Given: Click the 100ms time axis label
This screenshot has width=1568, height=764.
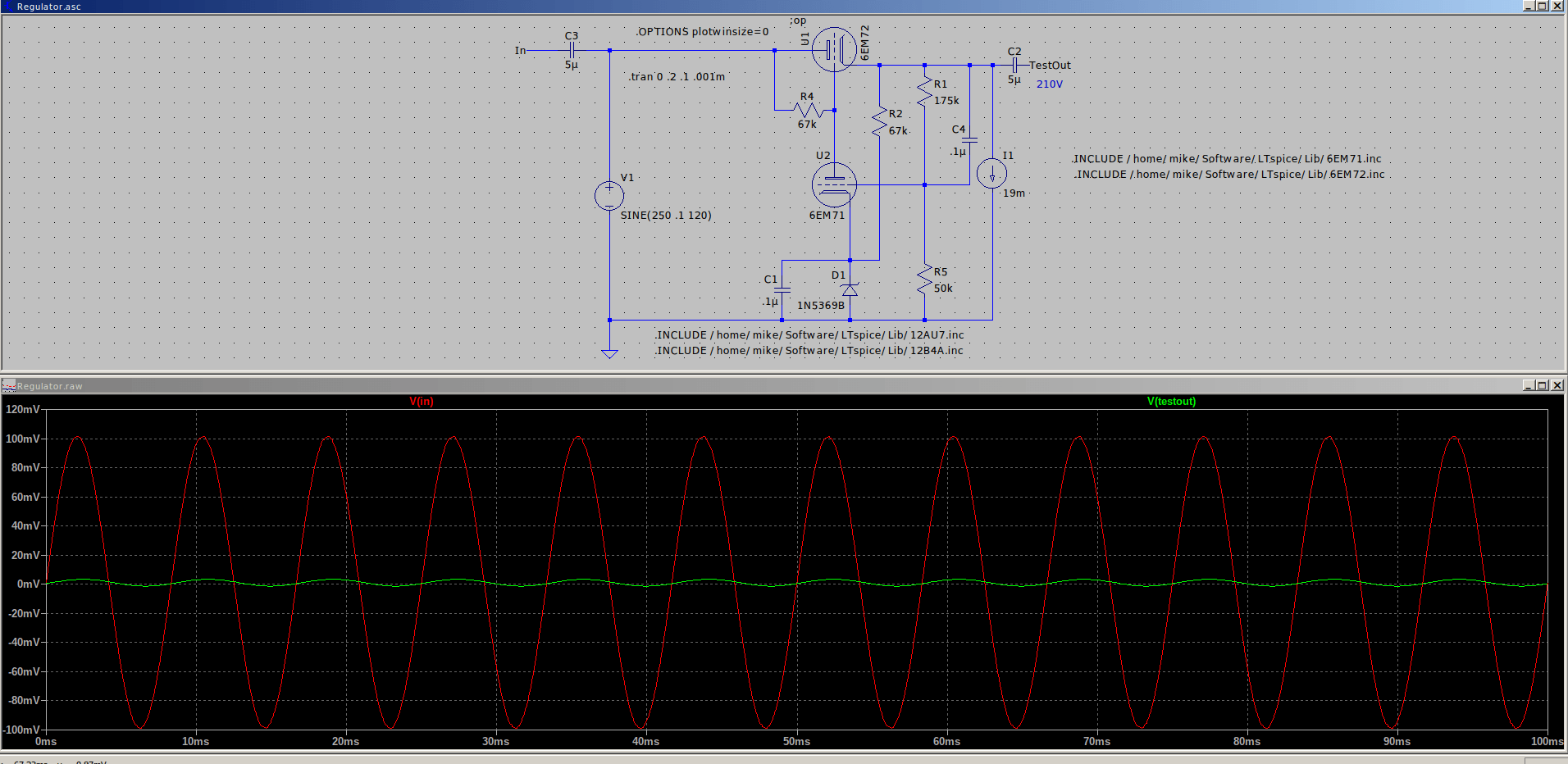Looking at the screenshot, I should [x=1547, y=741].
